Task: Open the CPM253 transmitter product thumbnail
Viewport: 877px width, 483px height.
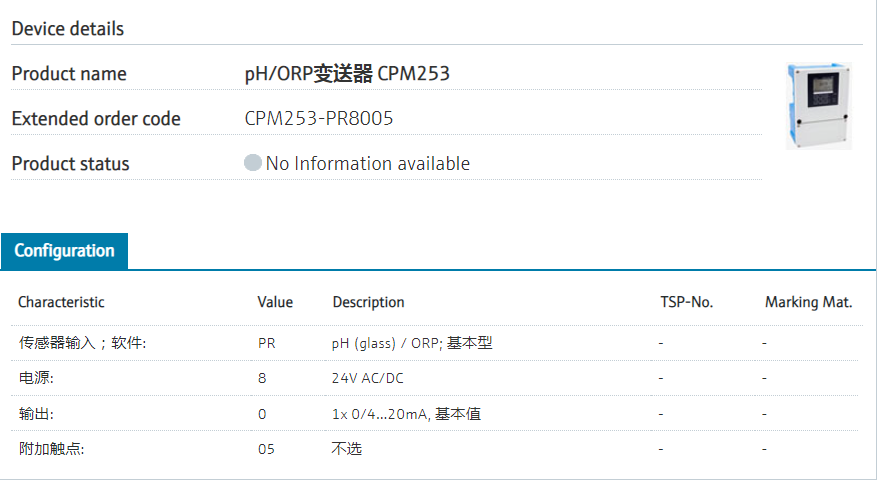Action: click(x=818, y=106)
